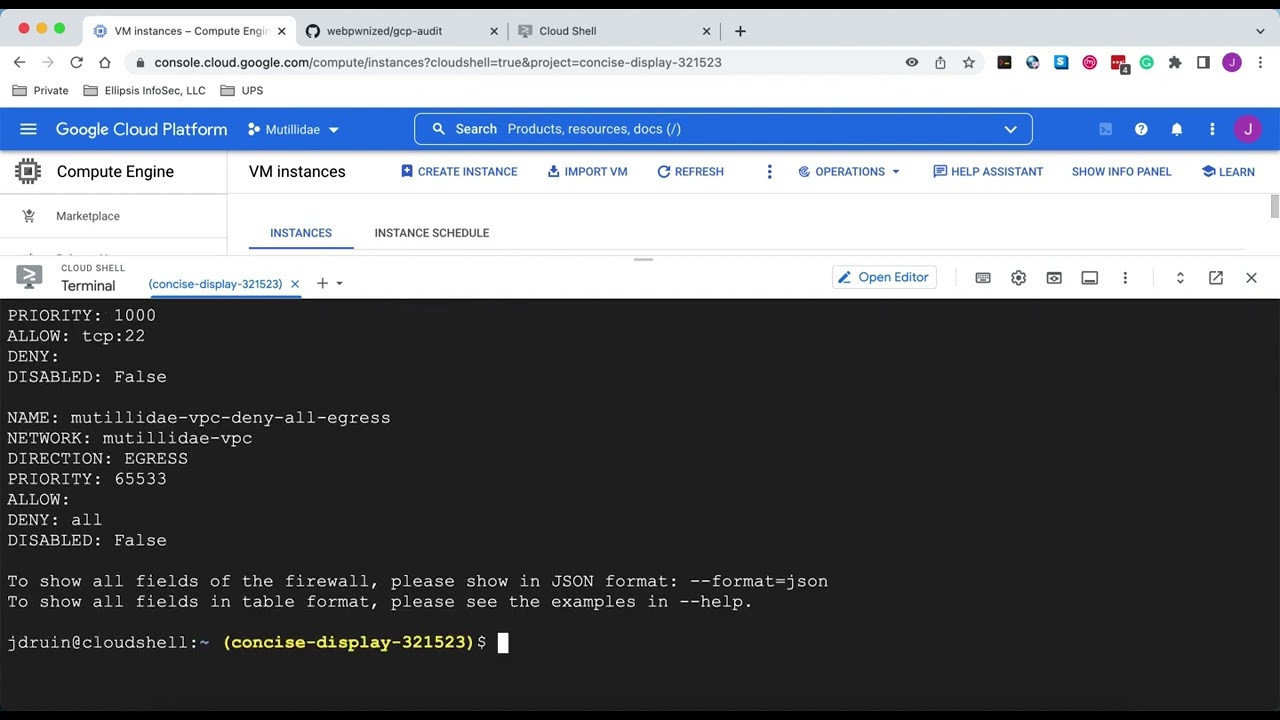The height and width of the screenshot is (720, 1280).
Task: Switch to the webpwnized/gcp-audit browser tab
Action: click(400, 31)
